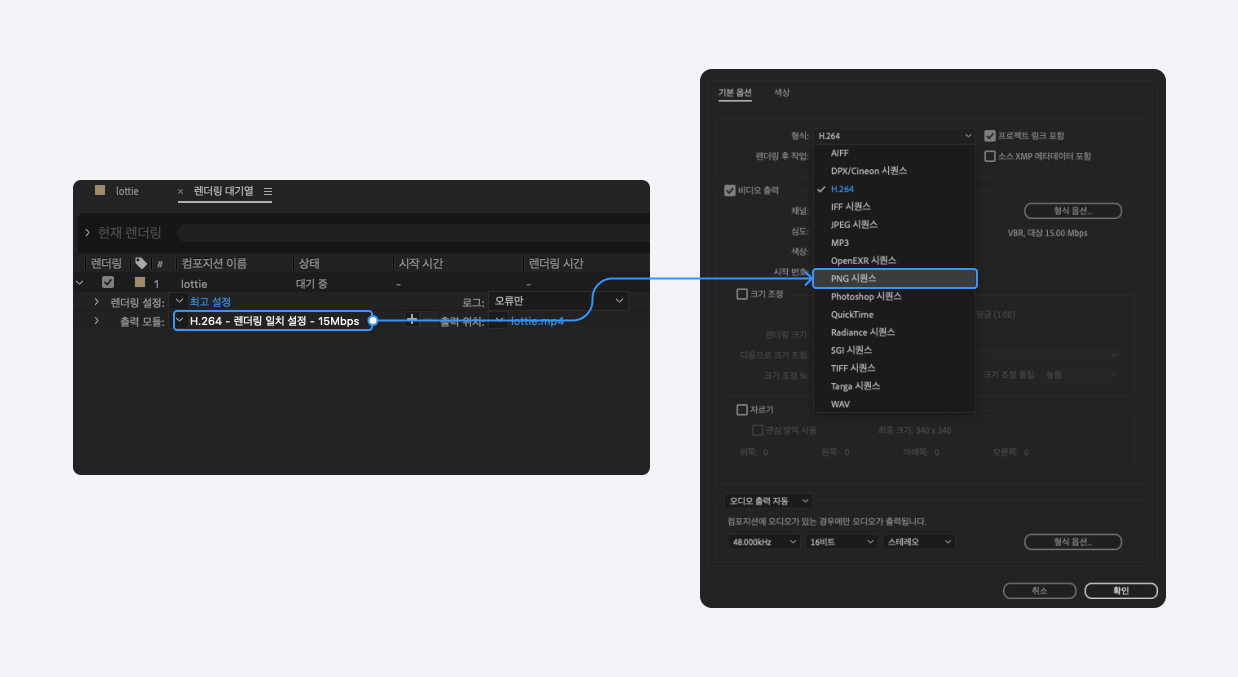The image size is (1238, 677).
Task: Click the lottie composition color label in row 1
Action: 140,283
